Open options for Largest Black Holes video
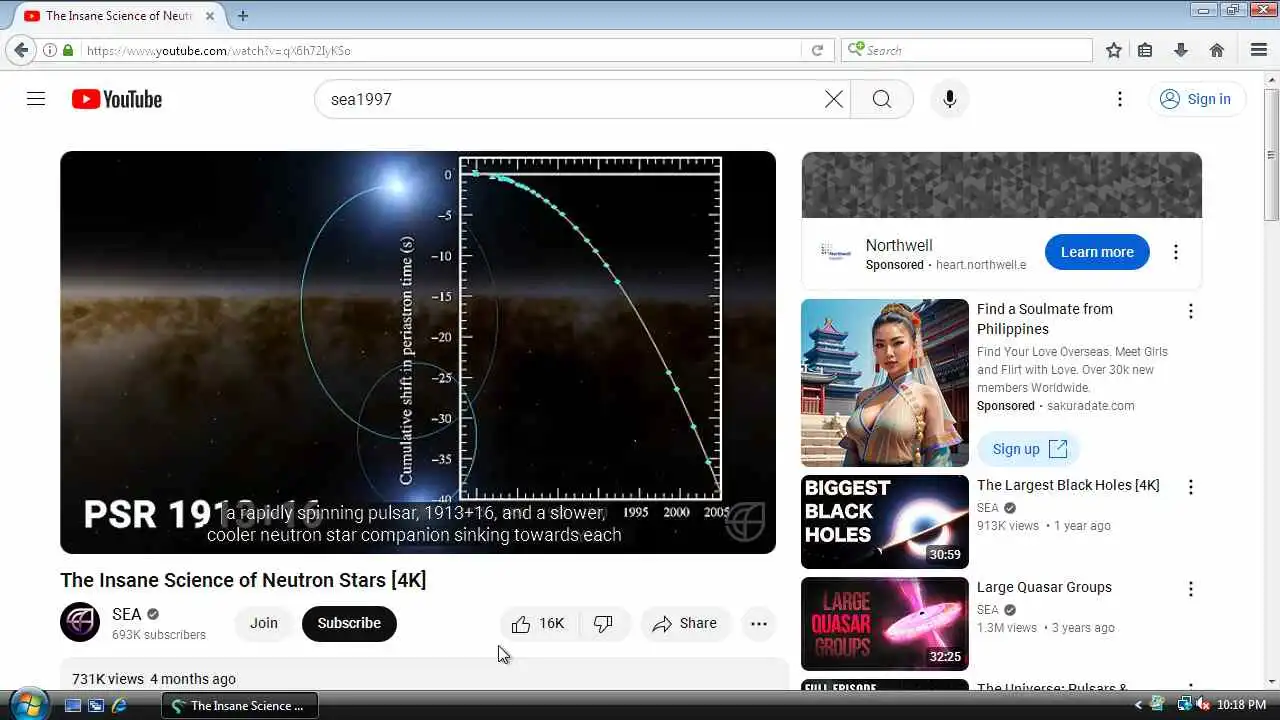Screen dimensions: 1280x720 1190,487
